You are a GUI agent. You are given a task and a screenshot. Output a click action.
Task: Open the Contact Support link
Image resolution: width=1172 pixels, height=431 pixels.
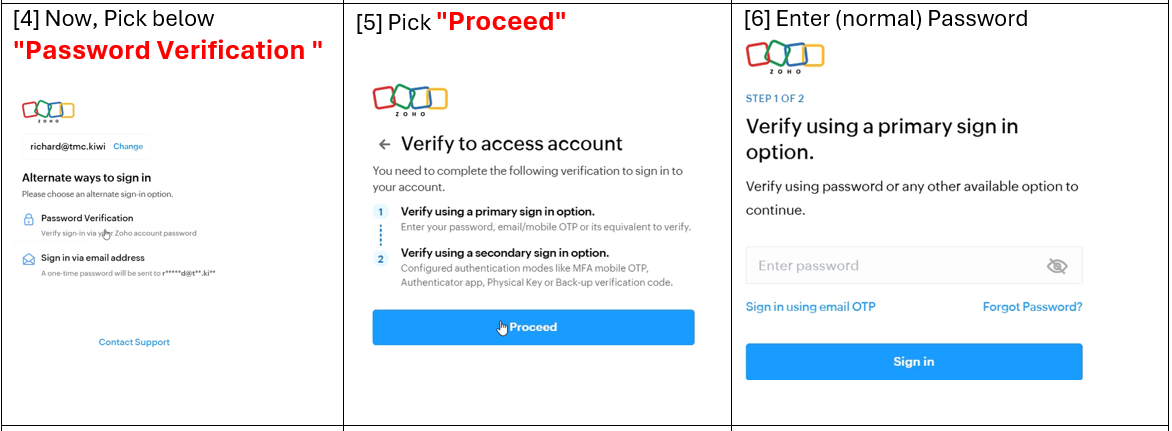tap(134, 342)
